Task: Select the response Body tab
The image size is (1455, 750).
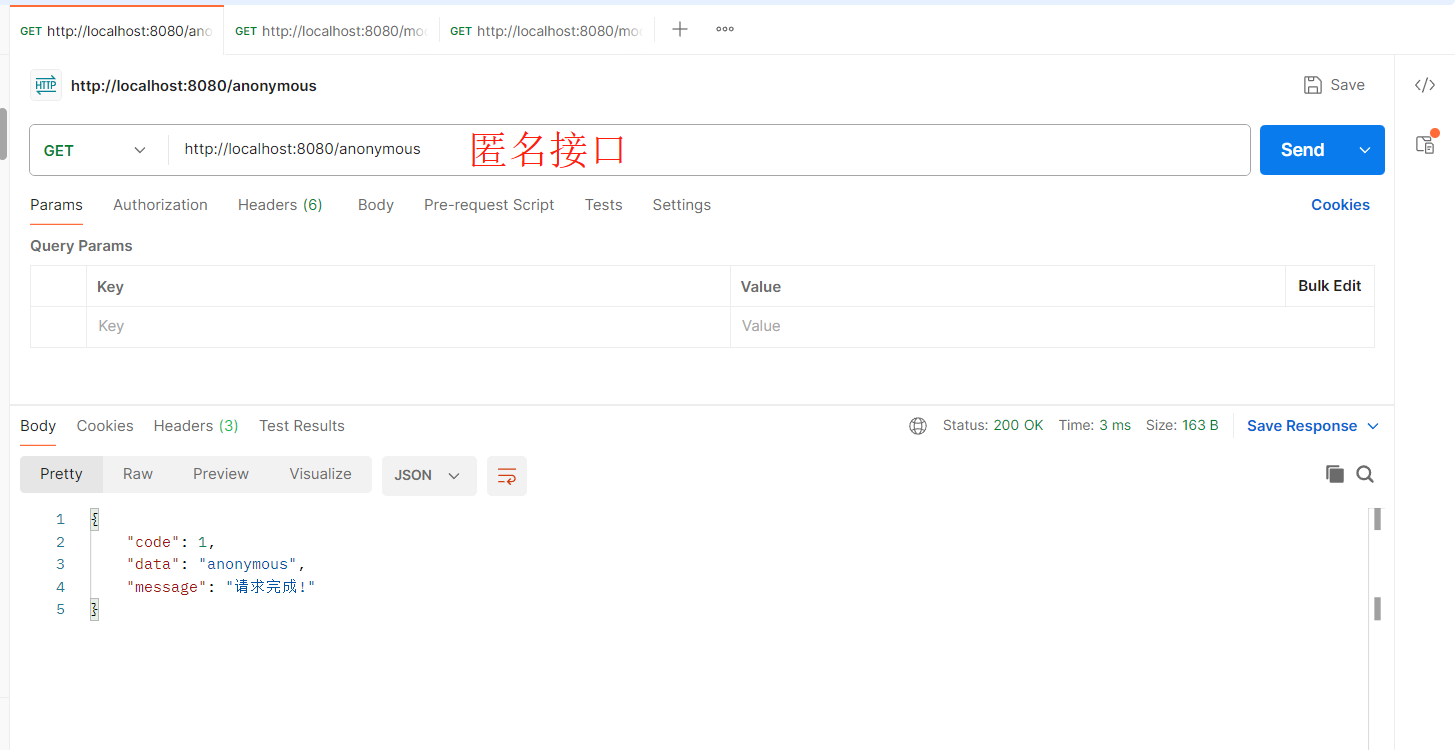Action: pyautogui.click(x=38, y=426)
